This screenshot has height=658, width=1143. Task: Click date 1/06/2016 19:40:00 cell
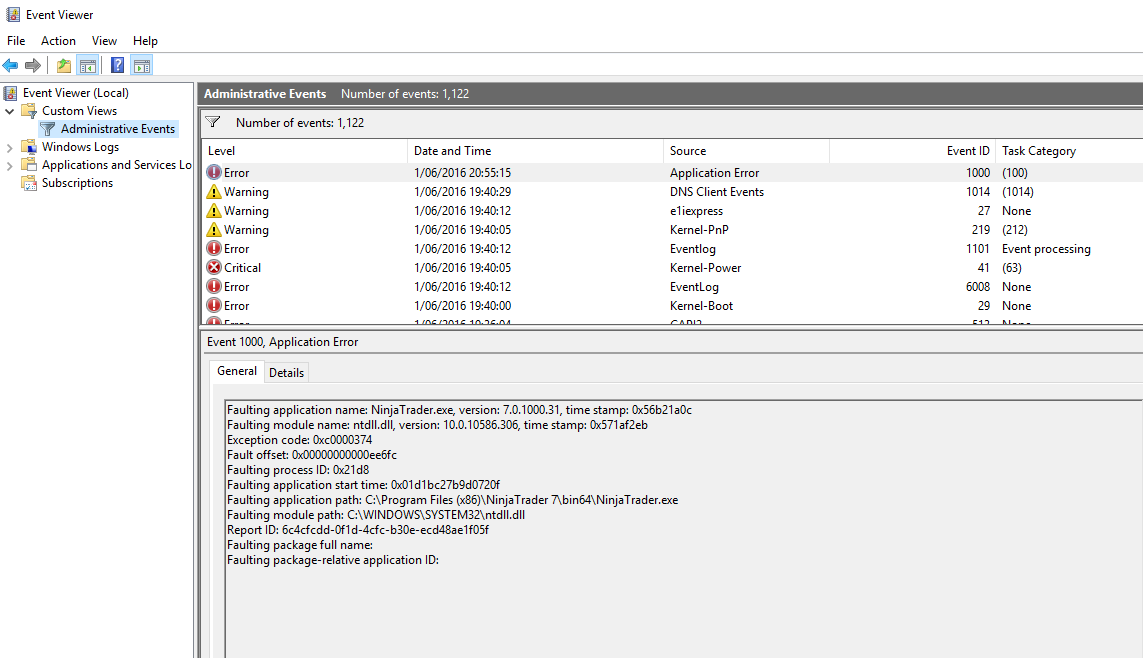[462, 305]
